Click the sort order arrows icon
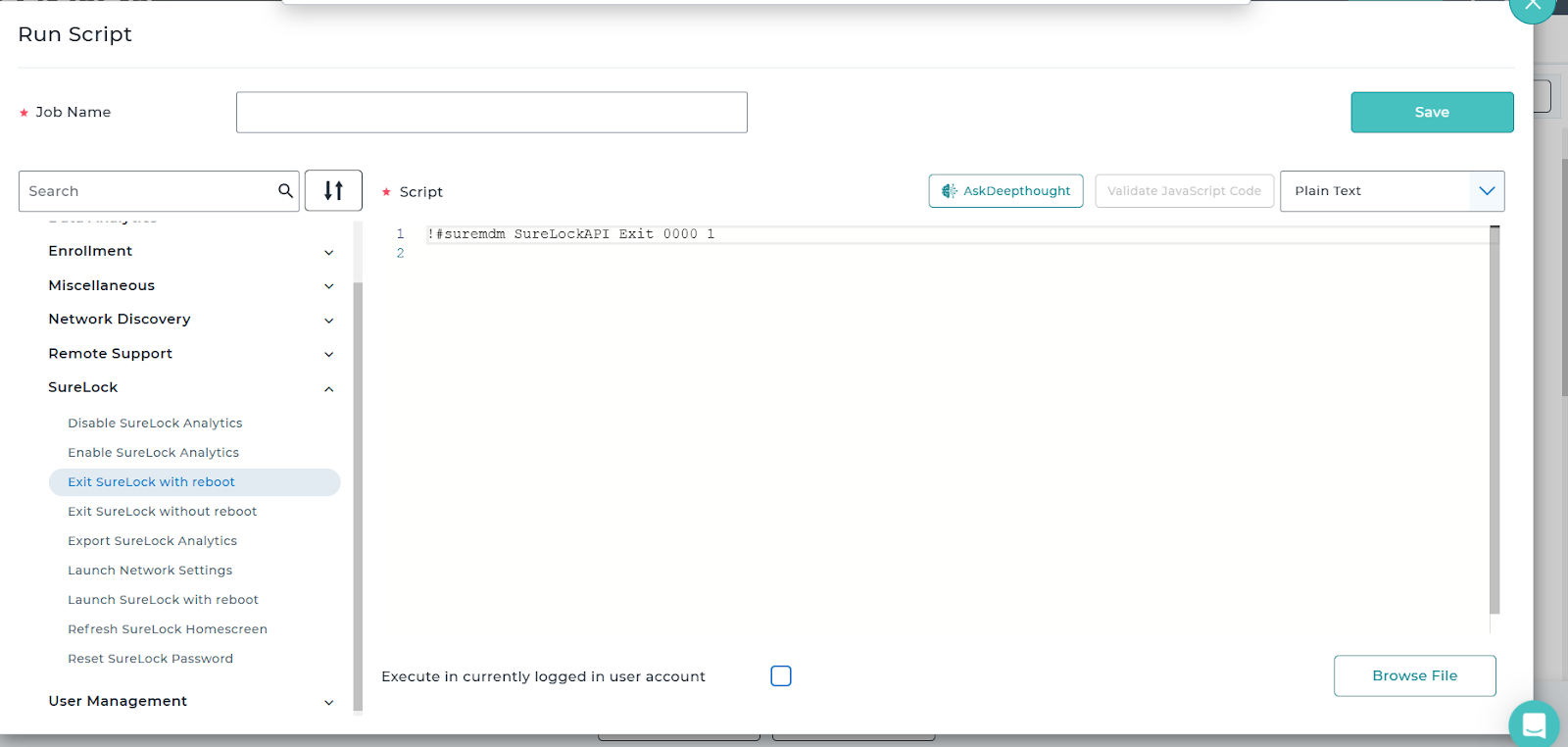The height and width of the screenshot is (747, 1568). click(x=333, y=191)
